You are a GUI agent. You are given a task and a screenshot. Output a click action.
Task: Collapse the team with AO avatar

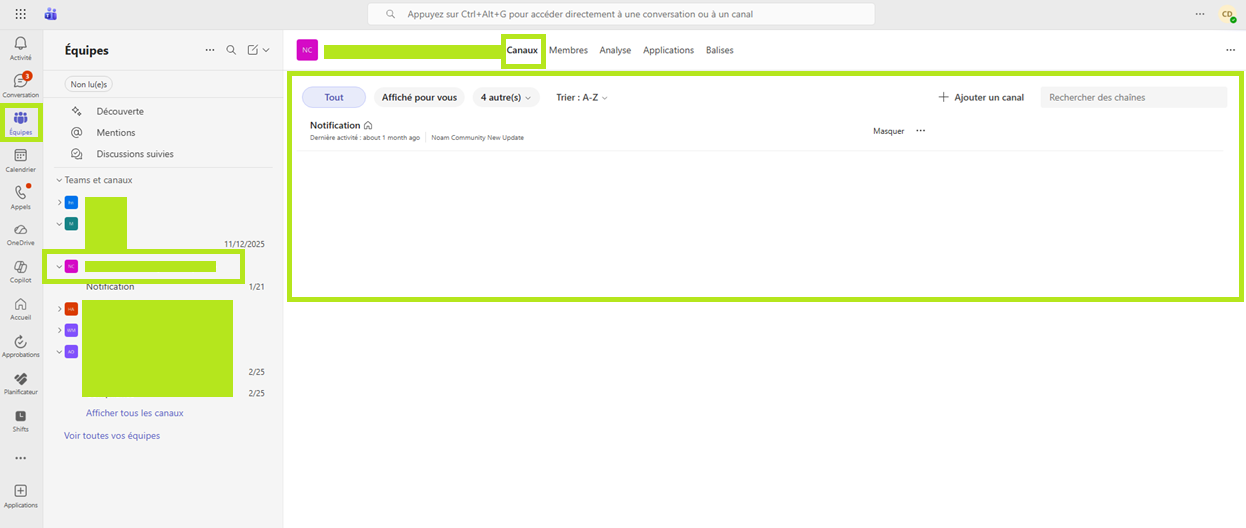point(59,351)
